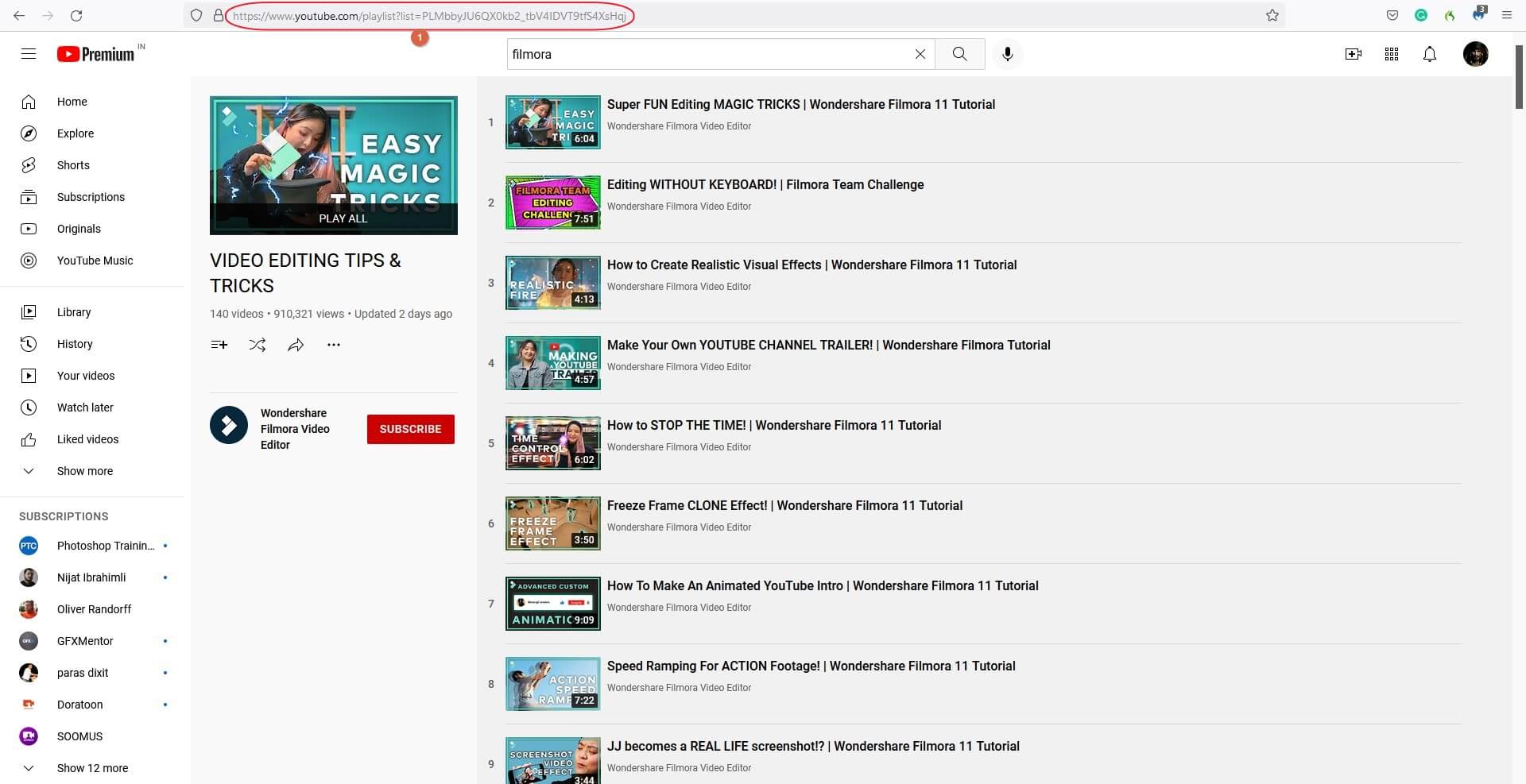Share the playlist

pos(296,345)
